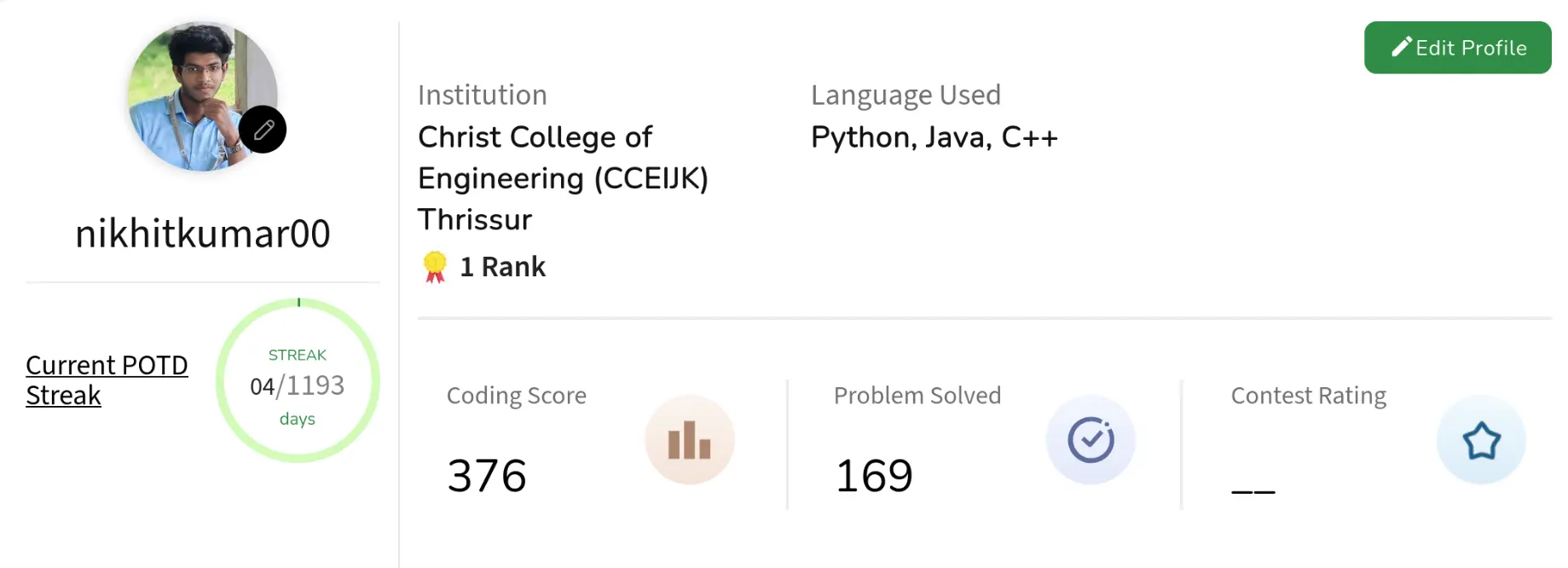This screenshot has height=568, width=1568.
Task: Click the gold medal icon next to 1 Rank
Action: (x=435, y=265)
